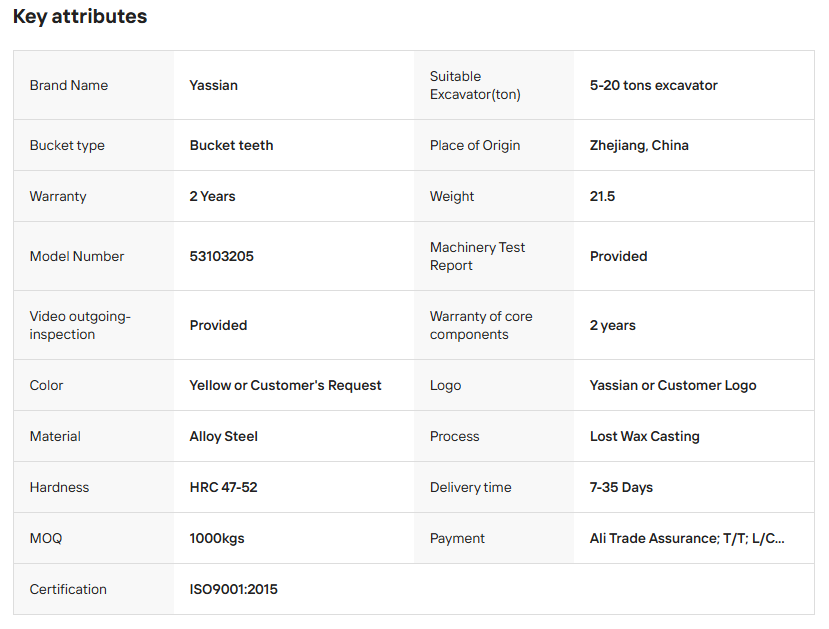
Task: Click Yellow or Customer's Request value
Action: pyautogui.click(x=285, y=385)
